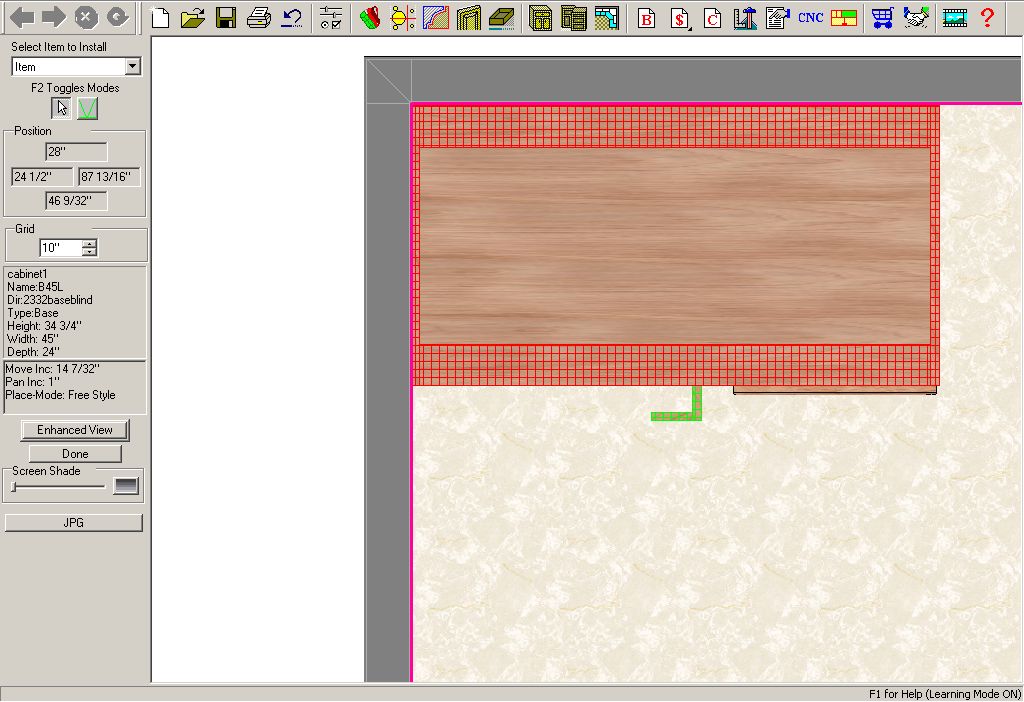
Task: Create a new blank job file
Action: point(160,18)
